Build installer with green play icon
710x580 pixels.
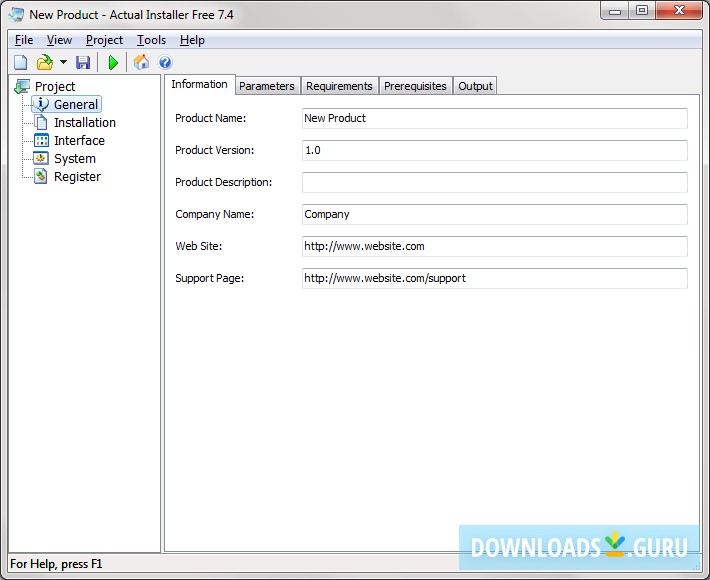(113, 62)
